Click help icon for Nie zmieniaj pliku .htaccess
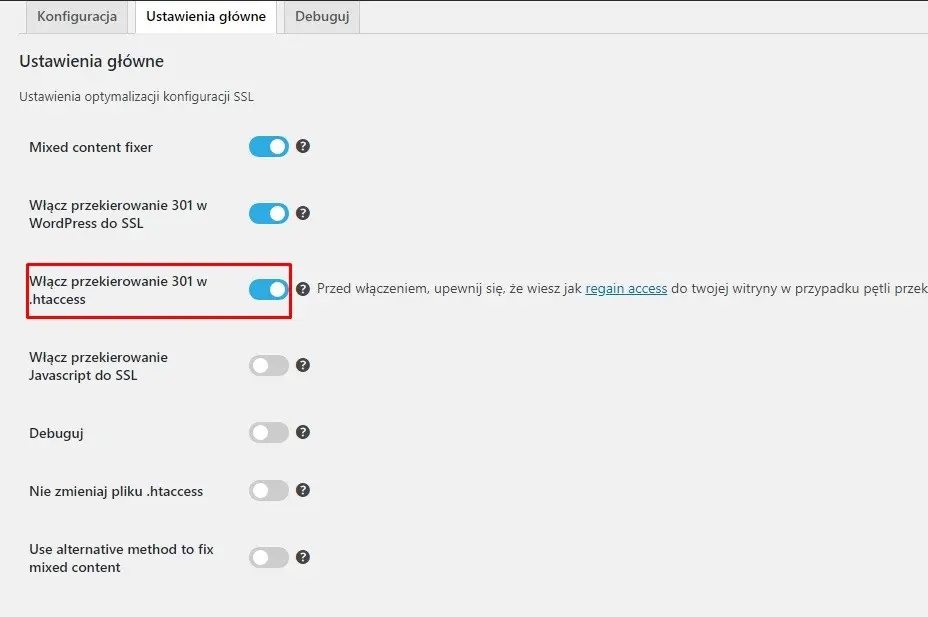The image size is (928, 617). [x=303, y=490]
